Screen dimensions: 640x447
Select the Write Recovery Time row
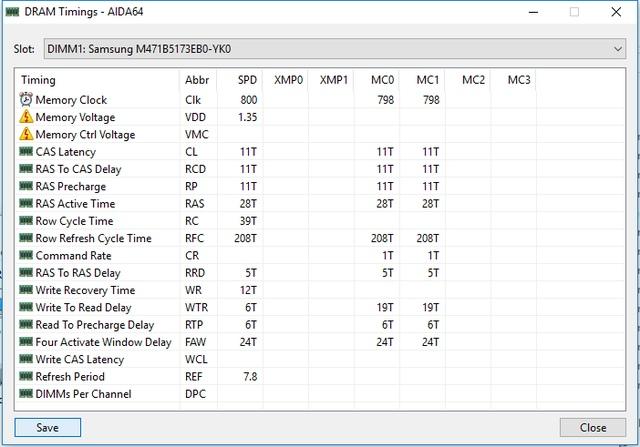pyautogui.click(x=320, y=290)
